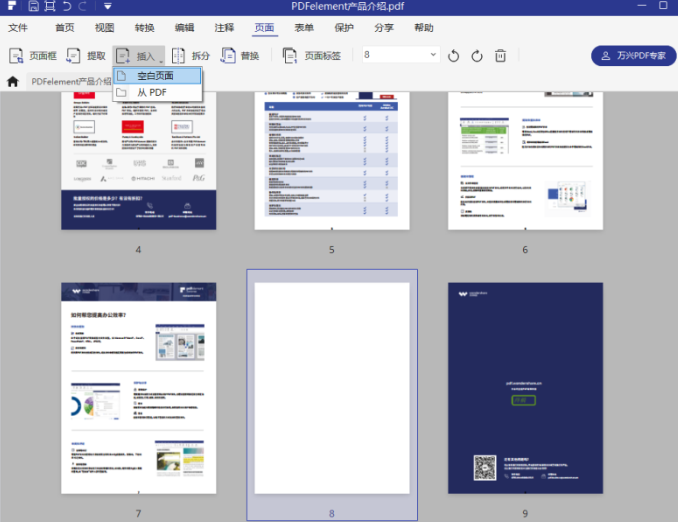
Task: Choose 空白页面 (blank page) from insert menu
Action: click(x=155, y=75)
